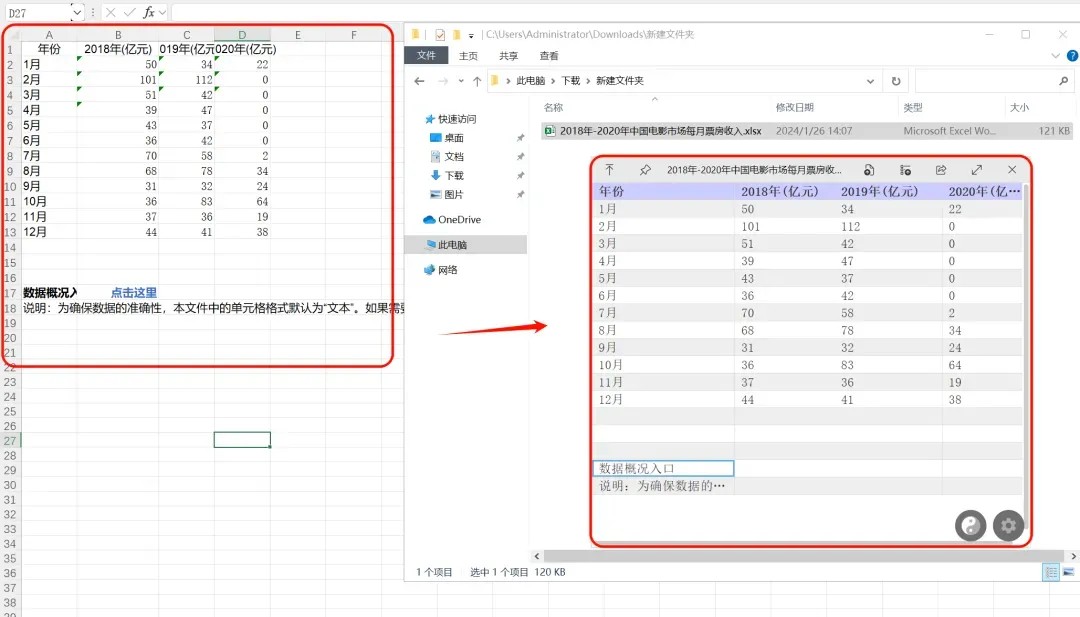Sort files by 大小 column header
The width and height of the screenshot is (1080, 617).
(x=1019, y=107)
